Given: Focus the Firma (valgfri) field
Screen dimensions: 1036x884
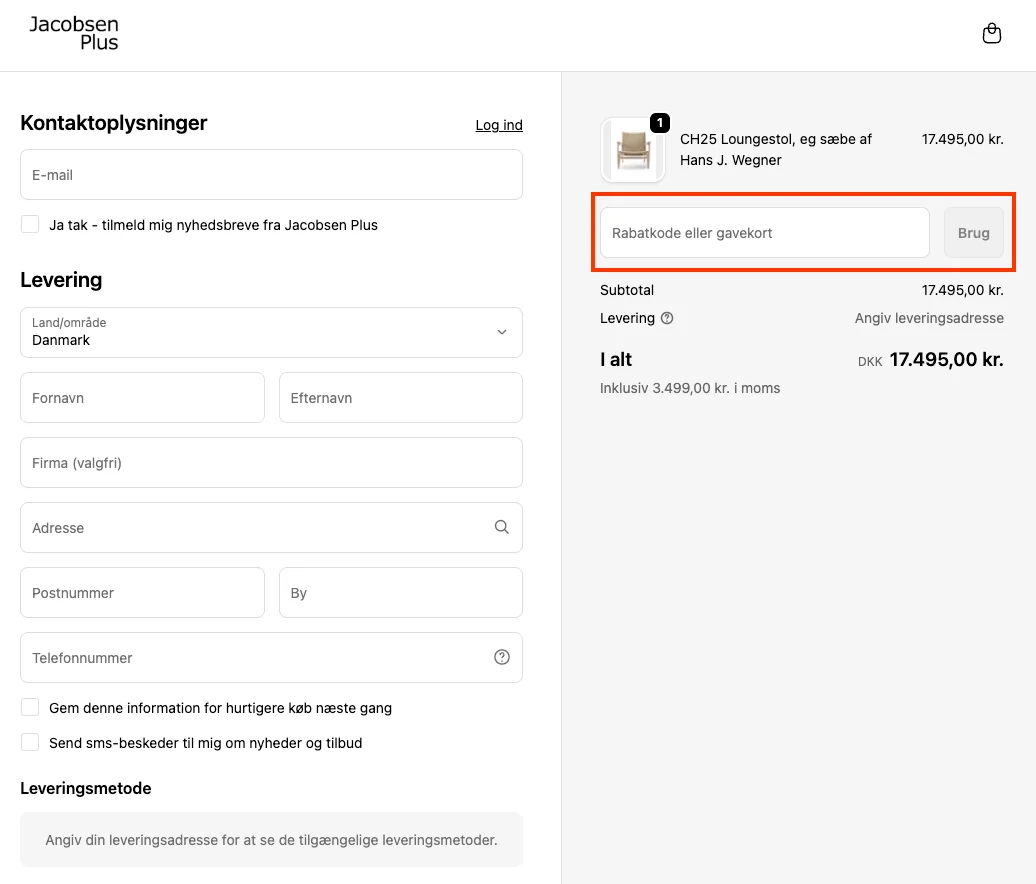Looking at the screenshot, I should [271, 463].
